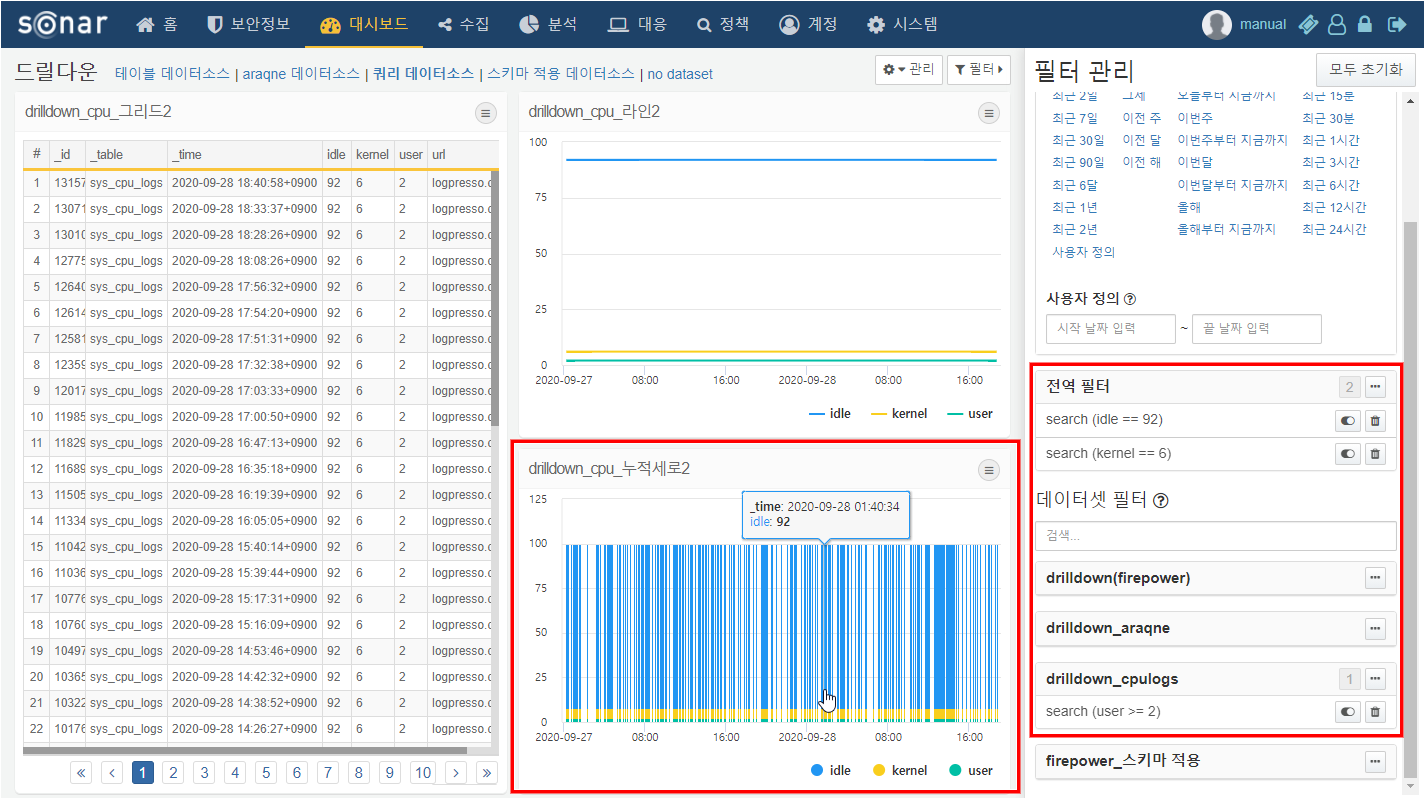Click help icon next to 사용자 정의

click(1130, 298)
